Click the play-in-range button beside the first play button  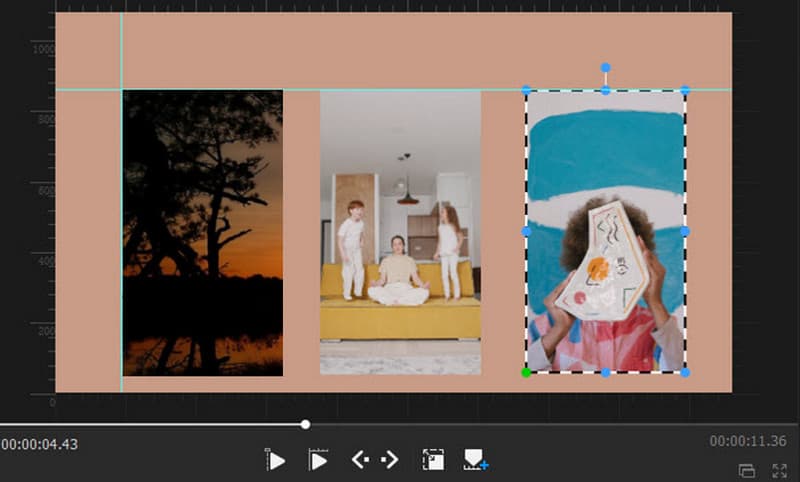(x=318, y=460)
